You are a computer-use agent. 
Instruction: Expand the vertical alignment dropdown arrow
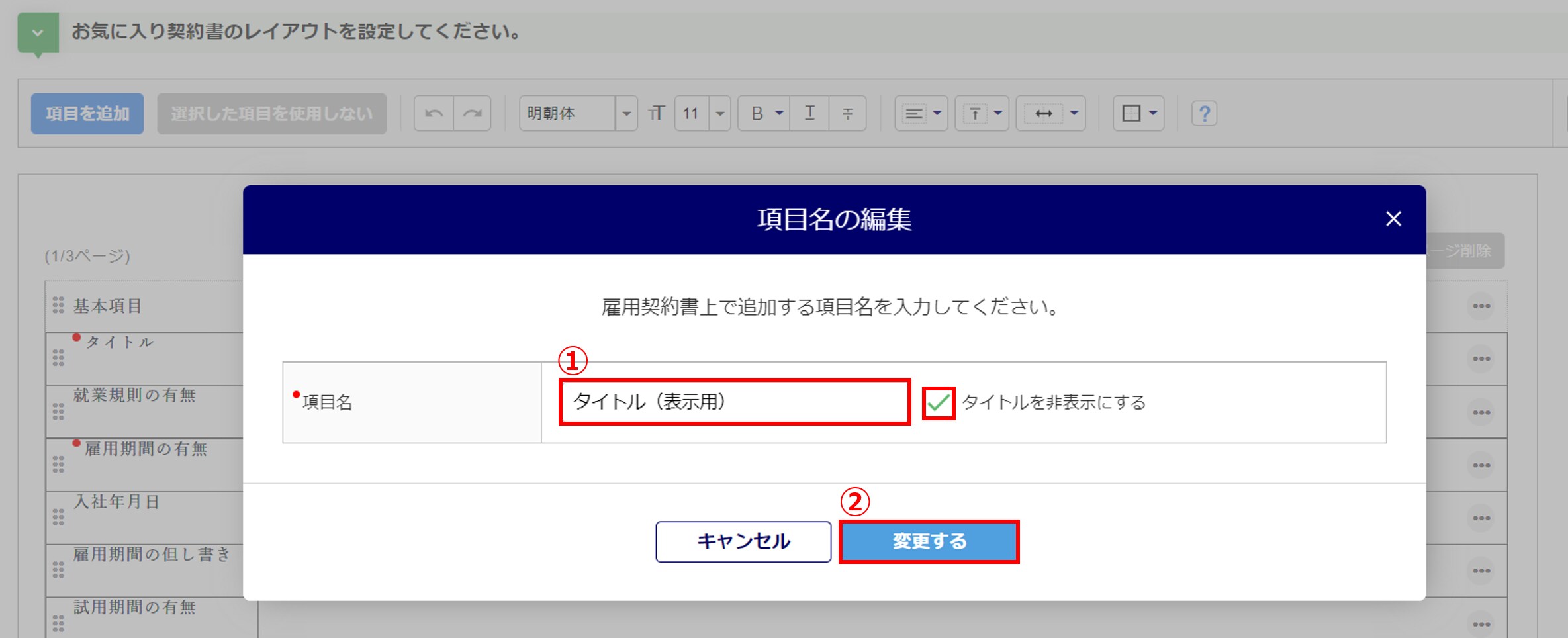pyautogui.click(x=998, y=114)
